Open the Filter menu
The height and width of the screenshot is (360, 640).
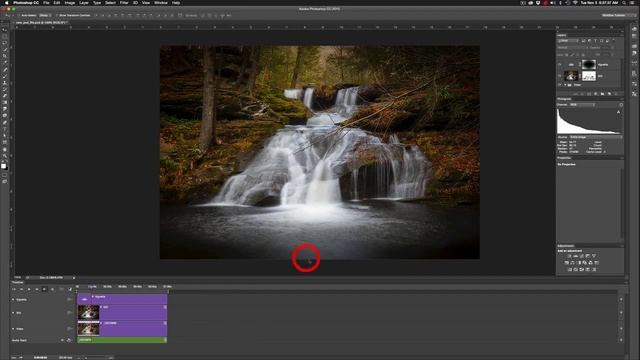point(124,3)
